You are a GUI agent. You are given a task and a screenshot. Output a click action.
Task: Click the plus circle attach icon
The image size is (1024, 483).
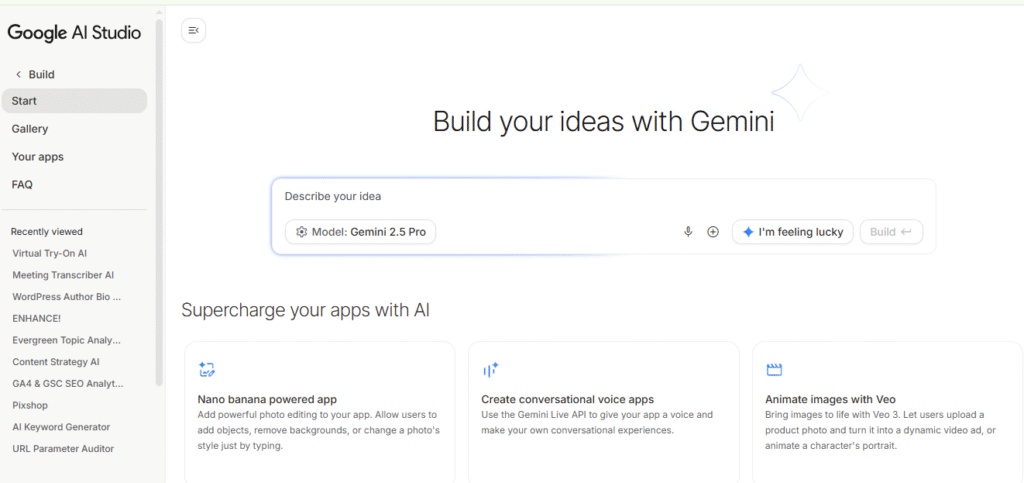(713, 232)
